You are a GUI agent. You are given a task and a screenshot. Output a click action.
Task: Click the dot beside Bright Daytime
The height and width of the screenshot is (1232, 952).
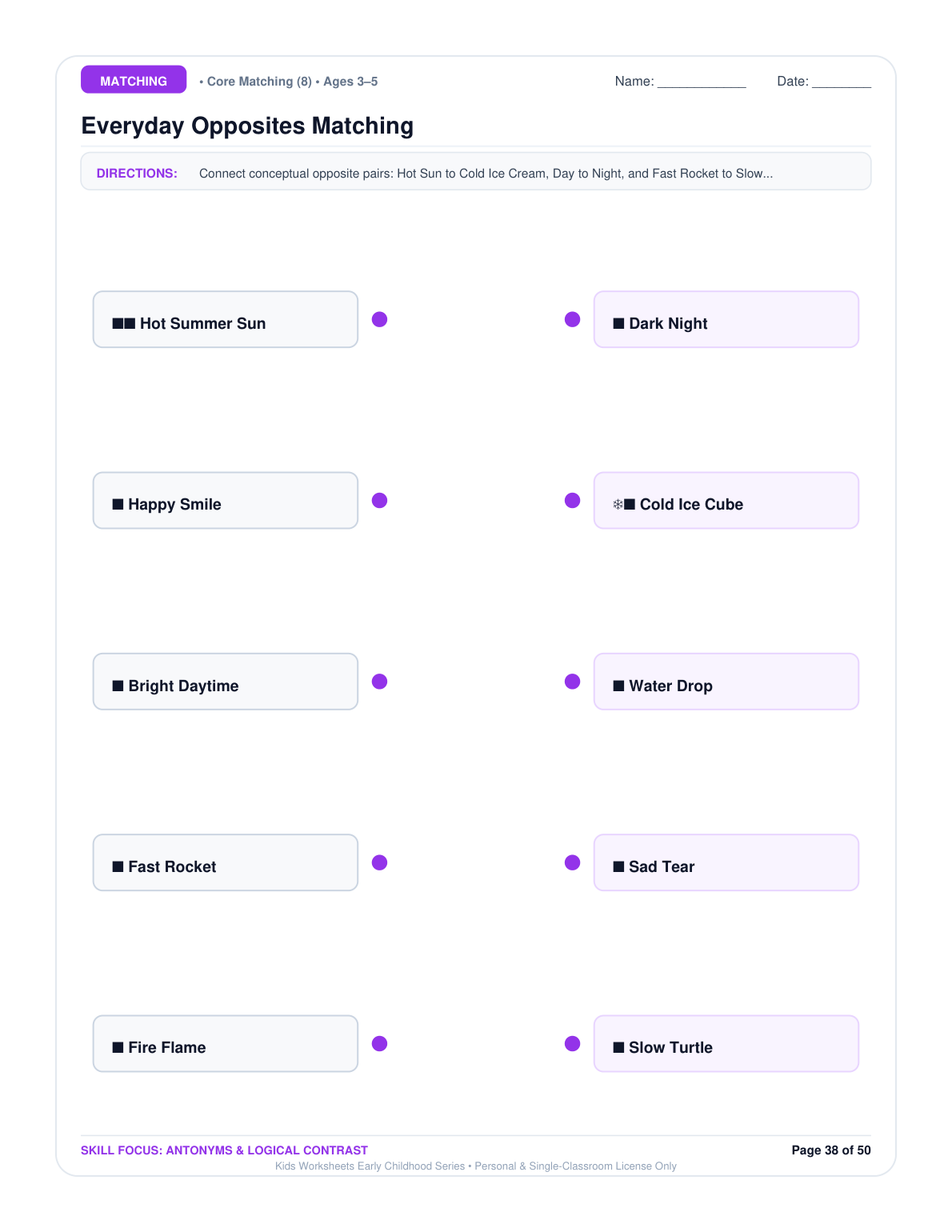click(380, 682)
